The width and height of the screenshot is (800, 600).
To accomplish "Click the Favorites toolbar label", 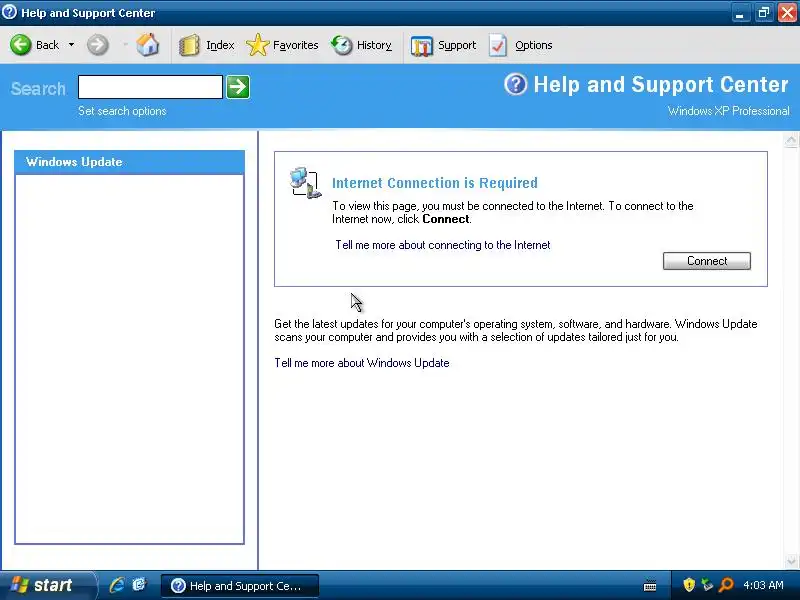I will (x=295, y=45).
